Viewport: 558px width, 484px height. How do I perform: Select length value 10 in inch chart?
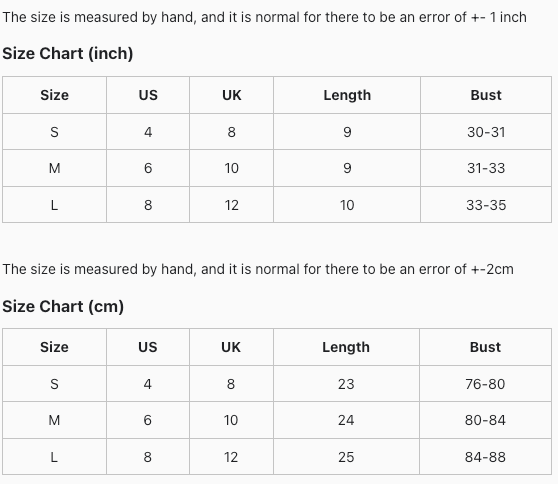point(347,205)
